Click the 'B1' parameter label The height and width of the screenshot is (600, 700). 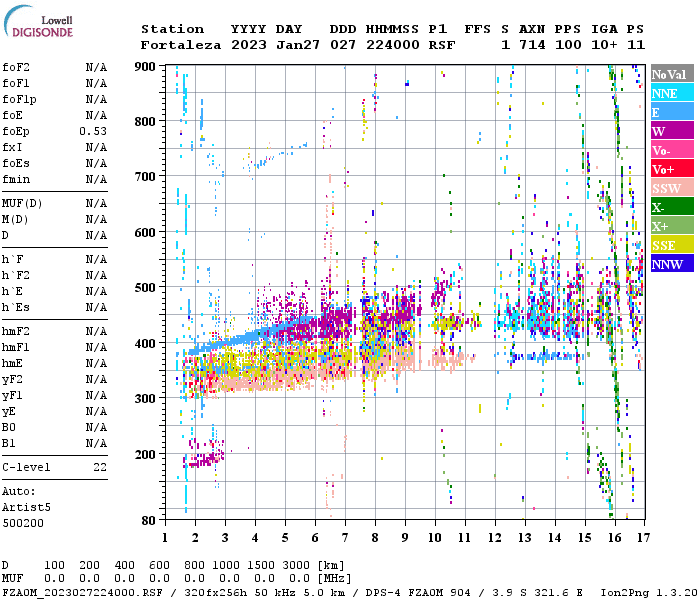9,444
